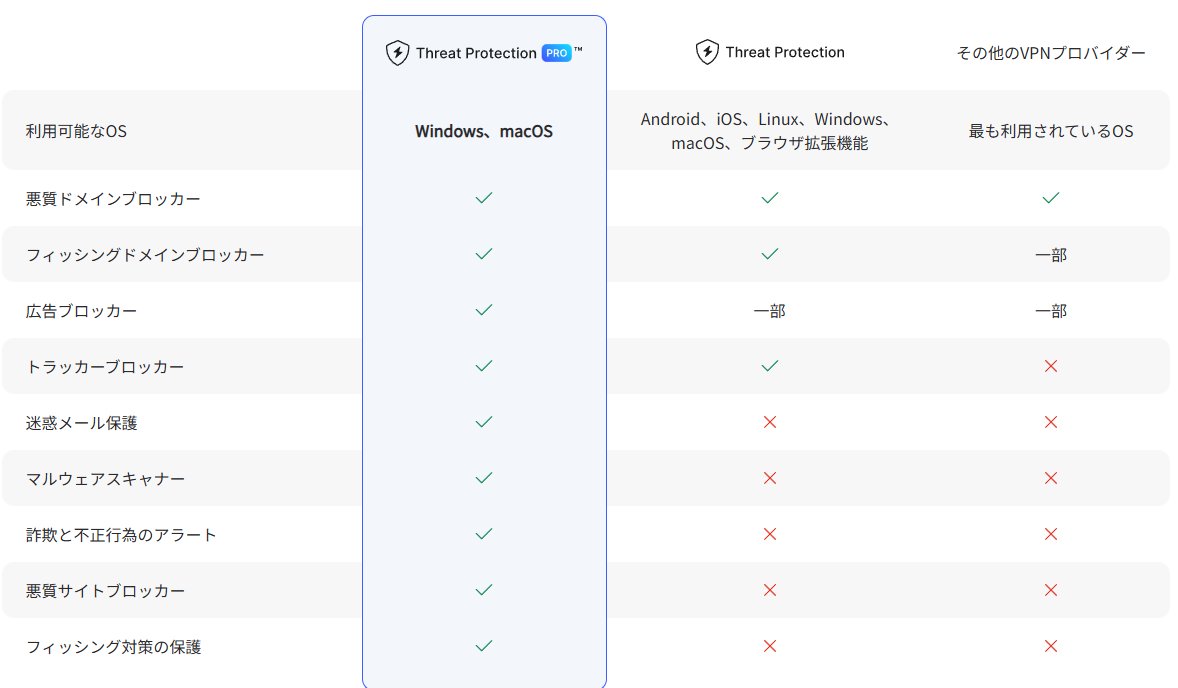The width and height of the screenshot is (1178, 688).
Task: Click the 最も利用されているOS cell text
Action: click(1050, 131)
